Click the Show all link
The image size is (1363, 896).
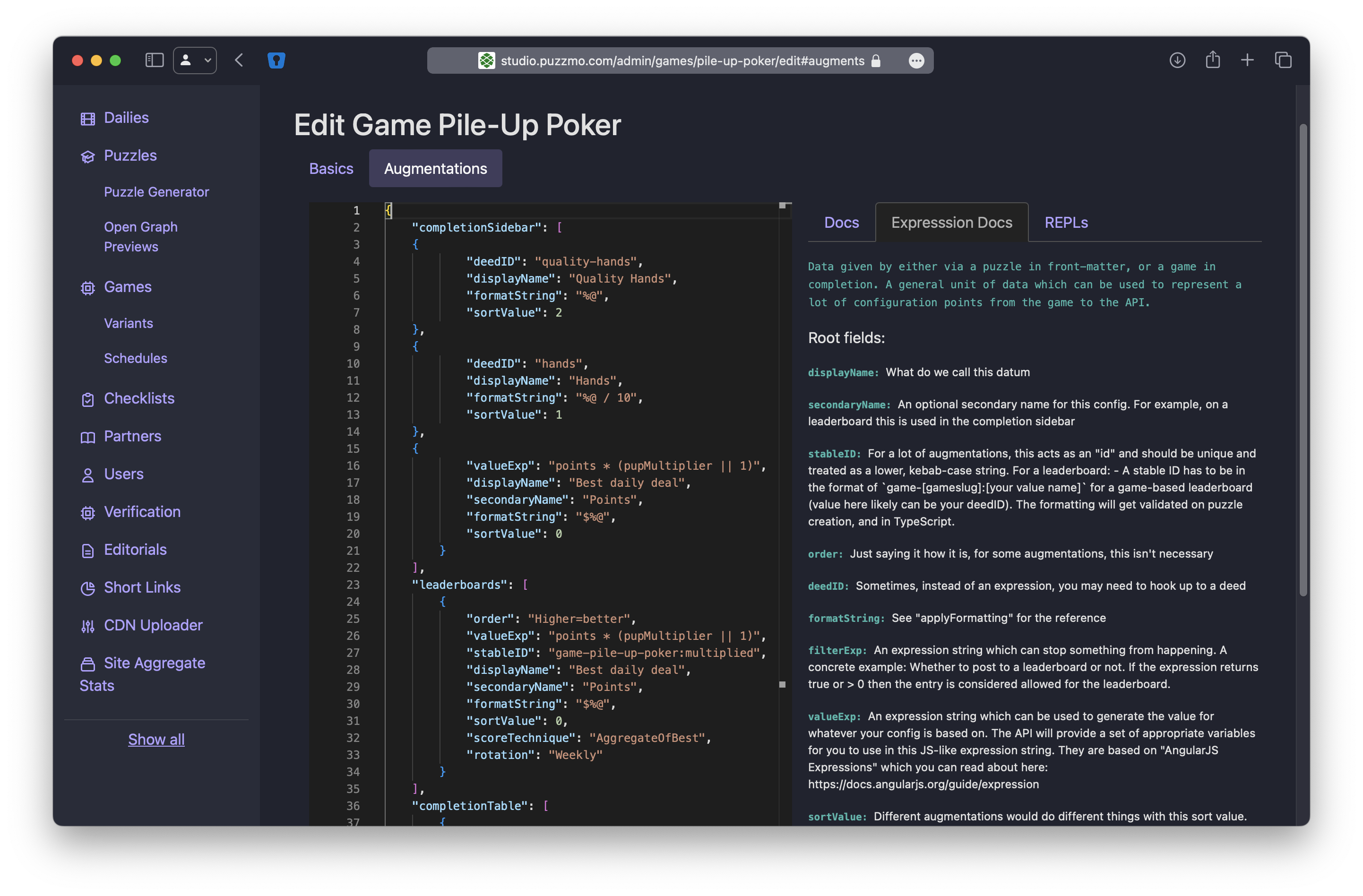156,739
